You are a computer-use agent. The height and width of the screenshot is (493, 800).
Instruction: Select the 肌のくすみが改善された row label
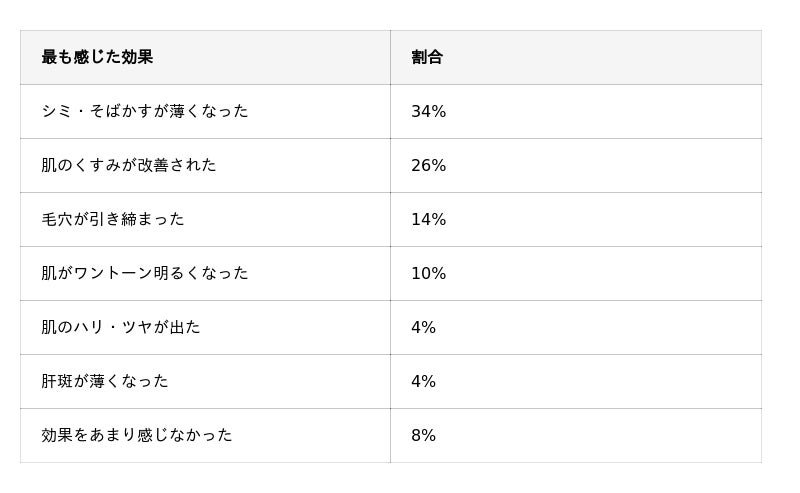click(x=128, y=165)
